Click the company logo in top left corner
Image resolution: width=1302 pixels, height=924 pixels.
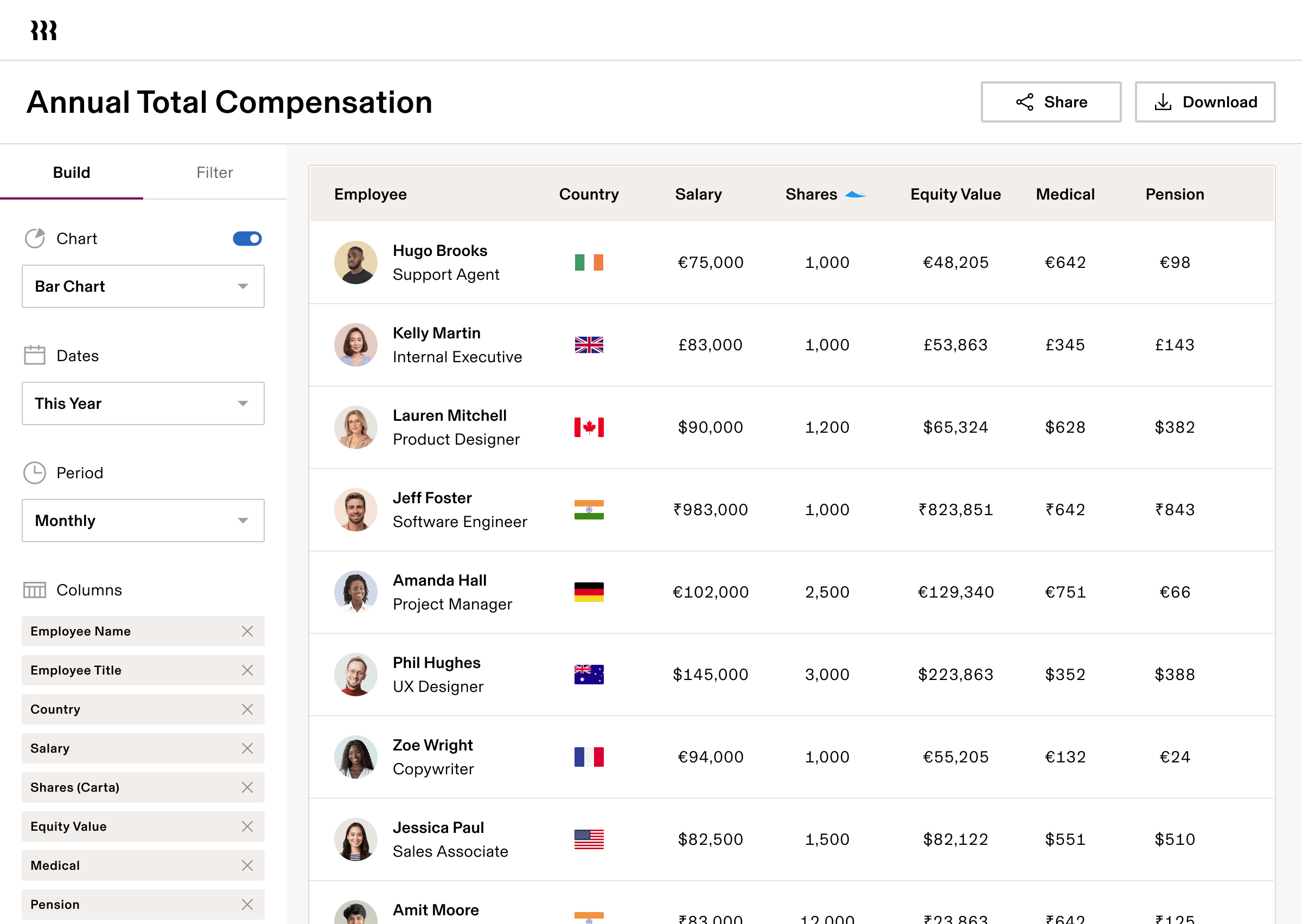[x=43, y=30]
